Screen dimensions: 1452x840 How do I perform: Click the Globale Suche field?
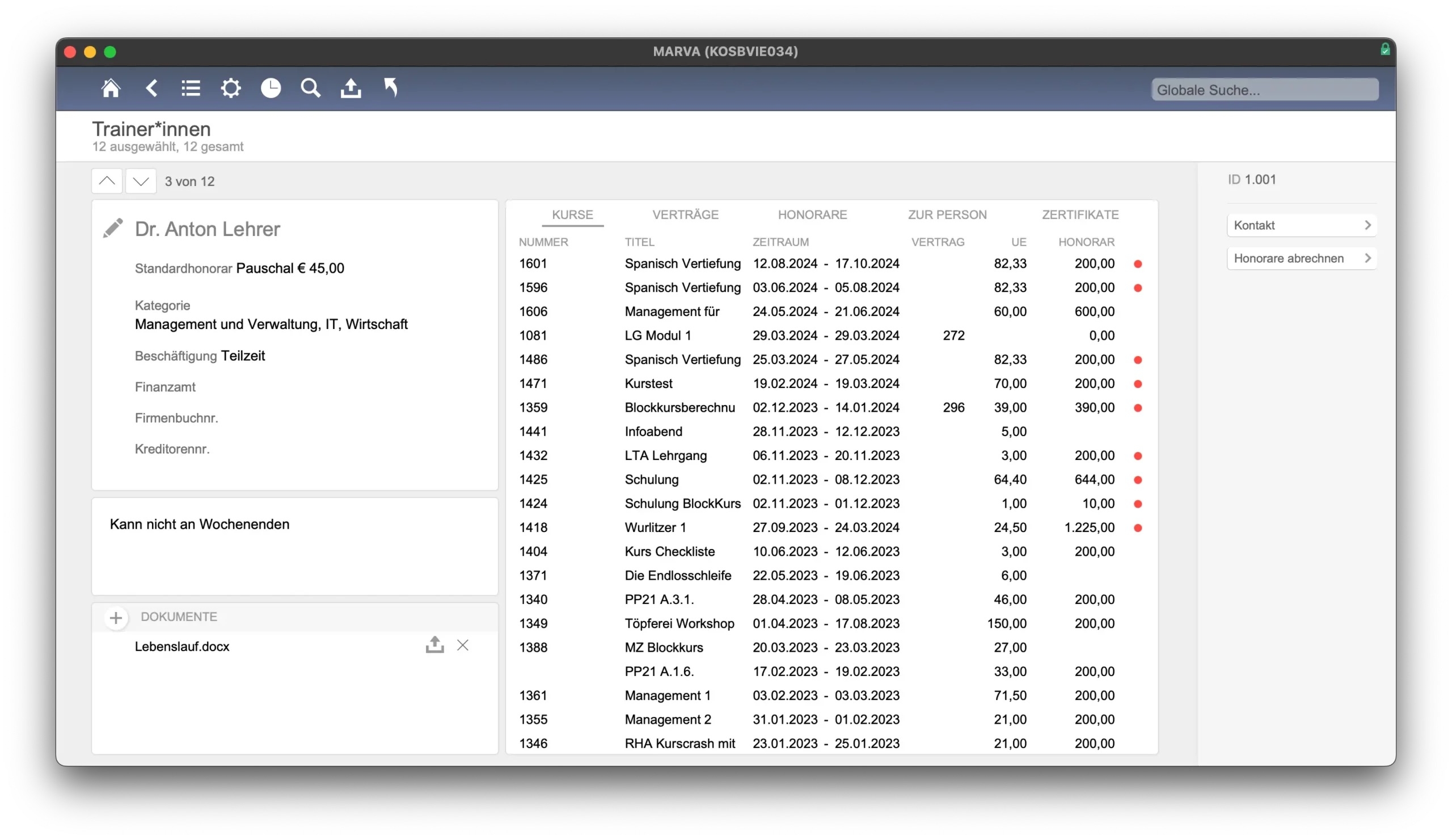(x=1264, y=90)
